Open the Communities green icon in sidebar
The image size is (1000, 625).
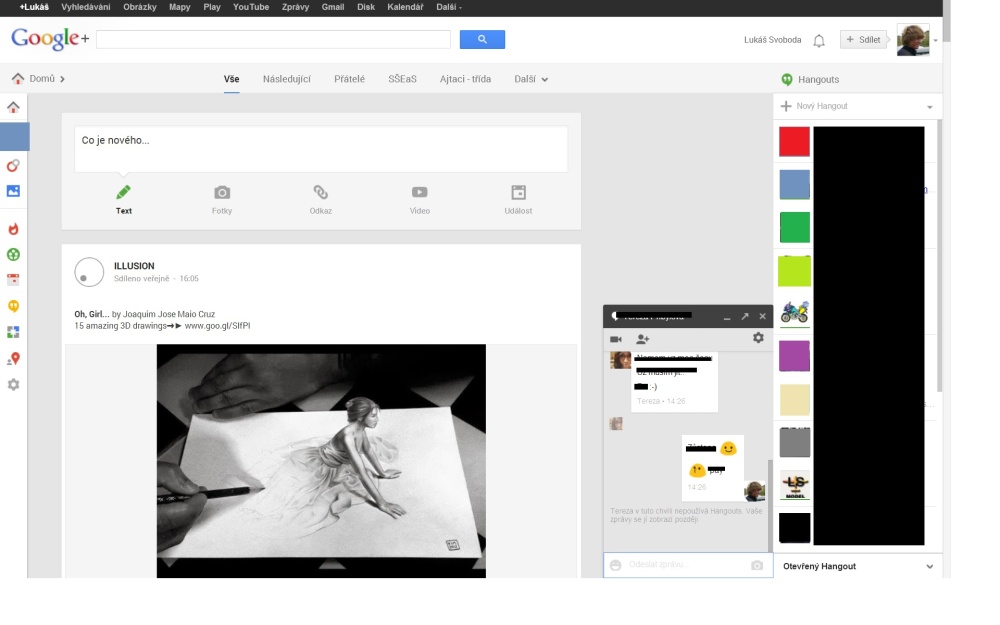point(13,254)
